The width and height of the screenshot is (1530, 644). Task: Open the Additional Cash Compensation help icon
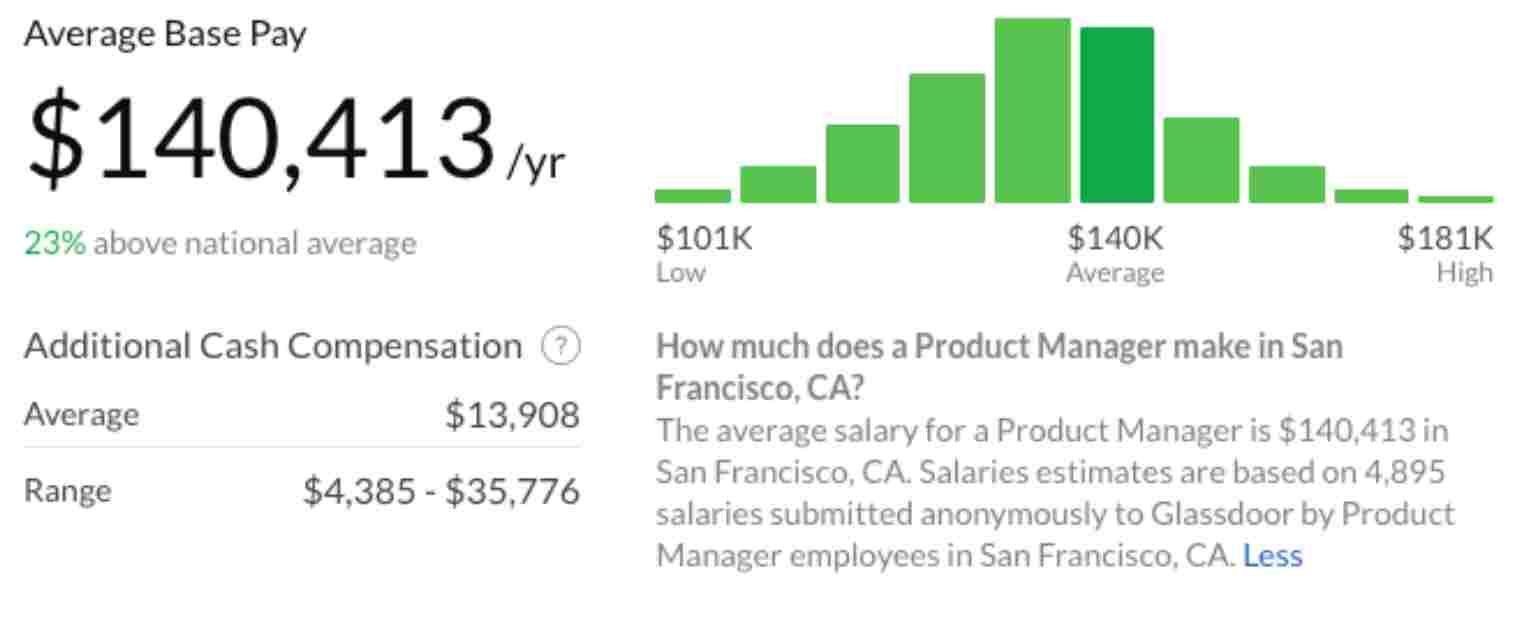560,345
